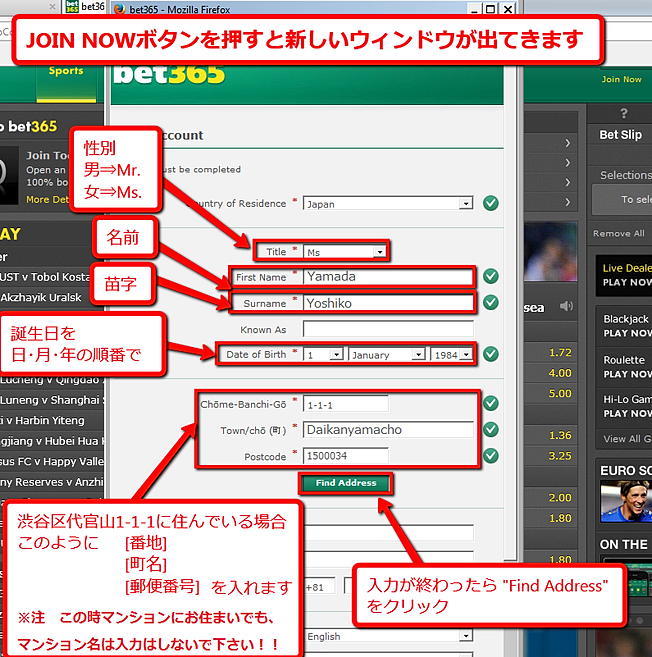The height and width of the screenshot is (657, 652).
Task: Click the green checkmark beside Surname
Action: pyautogui.click(x=491, y=302)
